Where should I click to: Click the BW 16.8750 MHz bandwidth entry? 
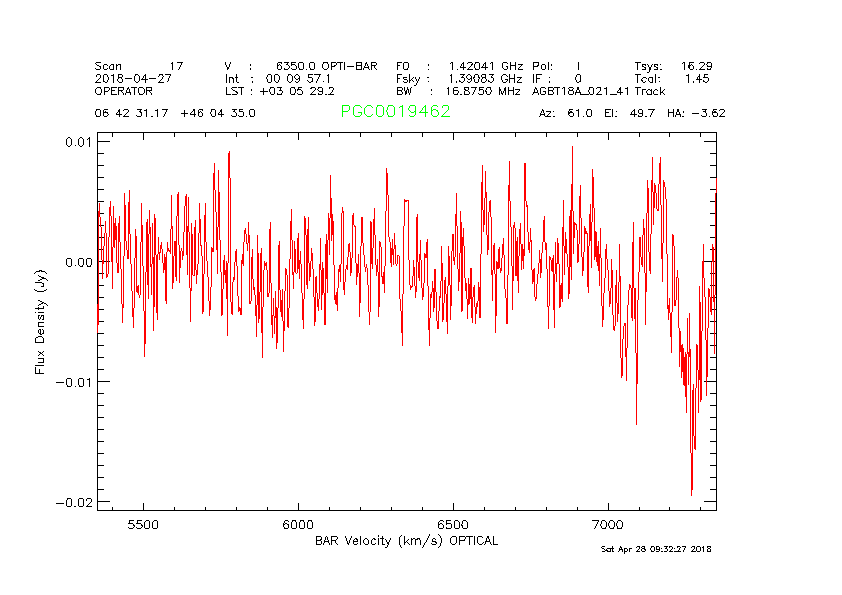458,90
